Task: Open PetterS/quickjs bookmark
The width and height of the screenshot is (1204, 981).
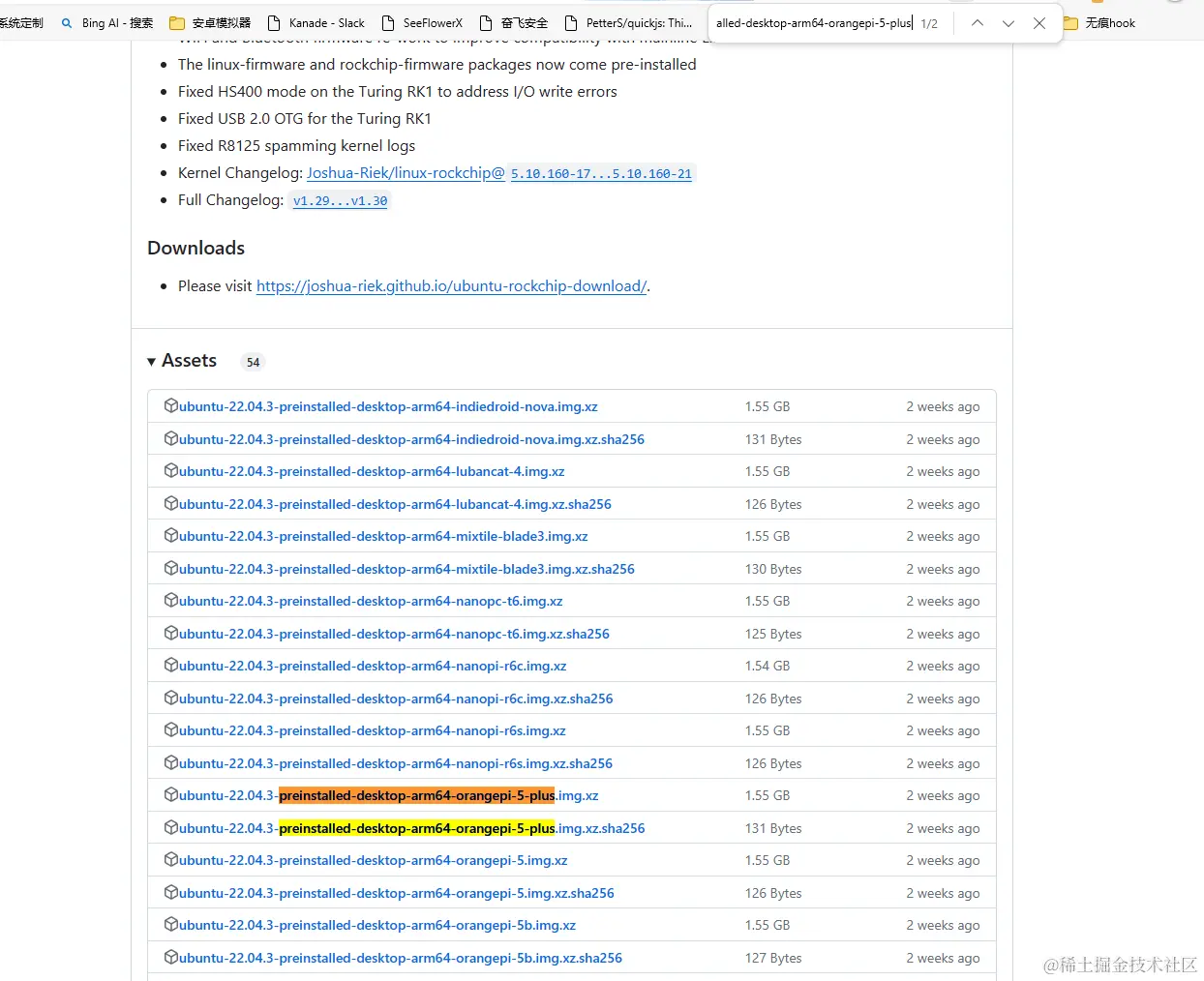Action: (628, 23)
